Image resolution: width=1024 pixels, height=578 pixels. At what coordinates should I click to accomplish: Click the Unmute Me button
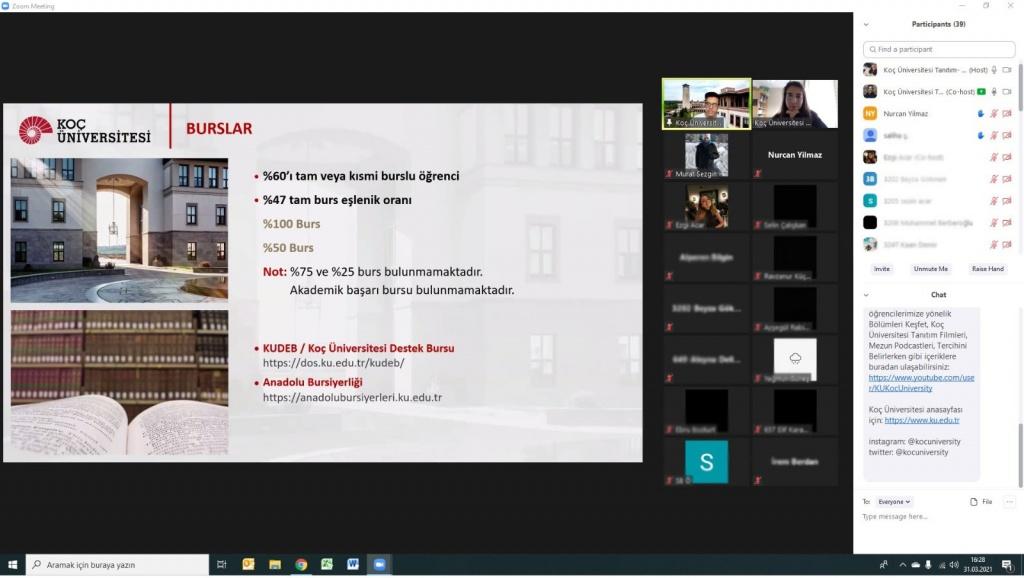coord(931,269)
